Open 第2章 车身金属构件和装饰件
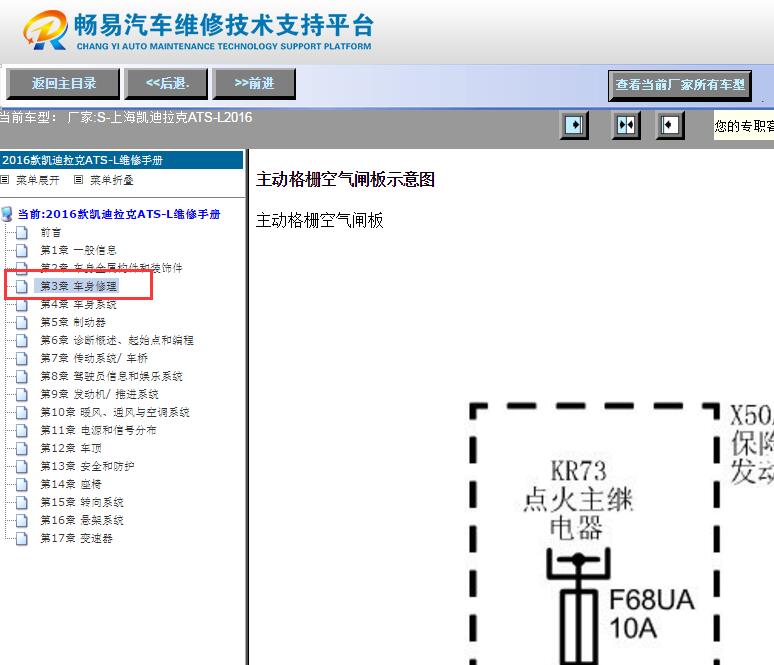This screenshot has height=665, width=774. coord(111,268)
